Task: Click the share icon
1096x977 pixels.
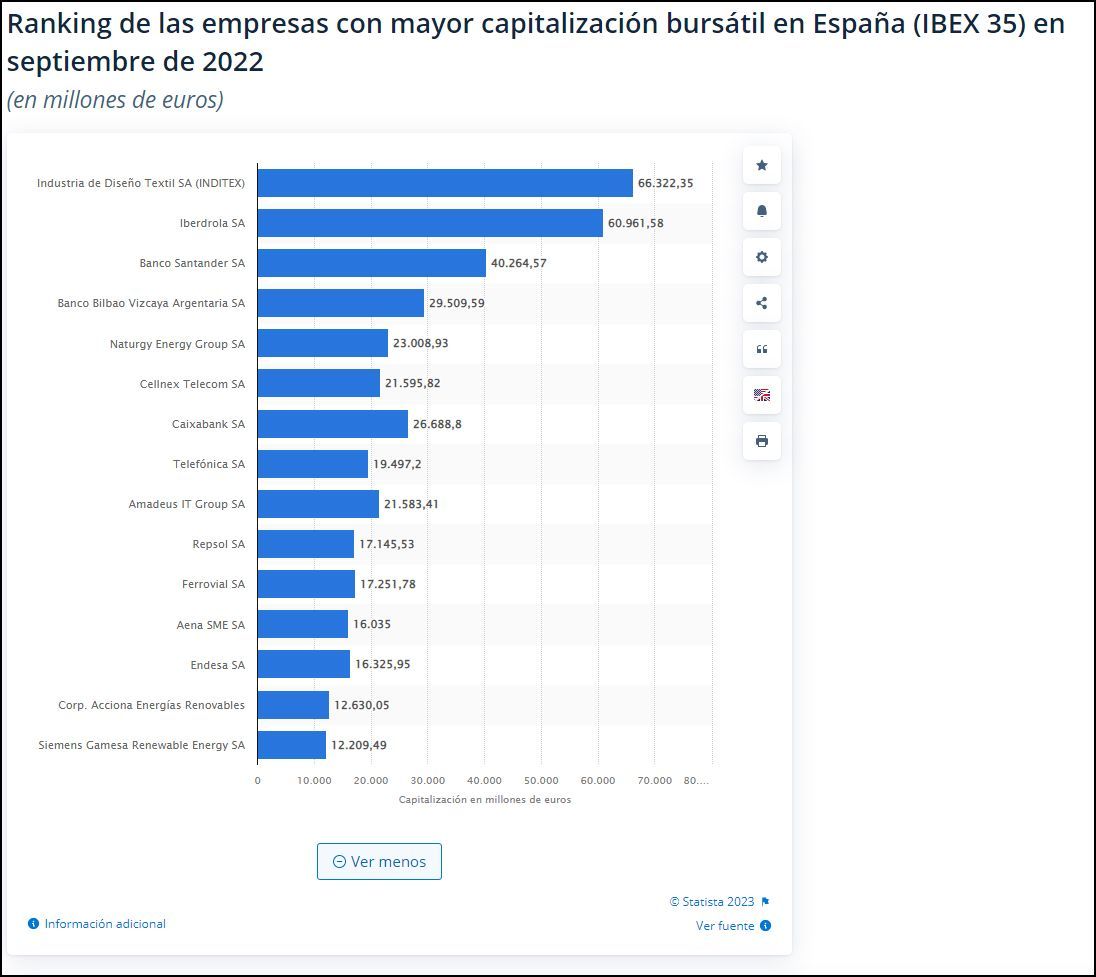Action: coord(761,303)
